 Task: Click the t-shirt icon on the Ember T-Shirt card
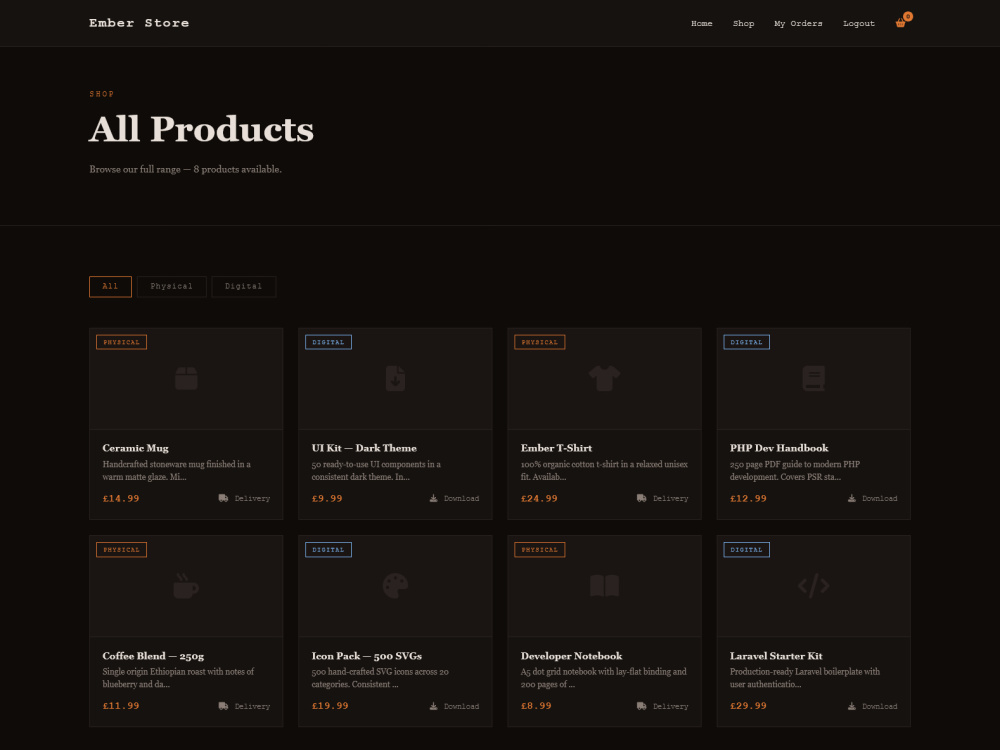(605, 378)
